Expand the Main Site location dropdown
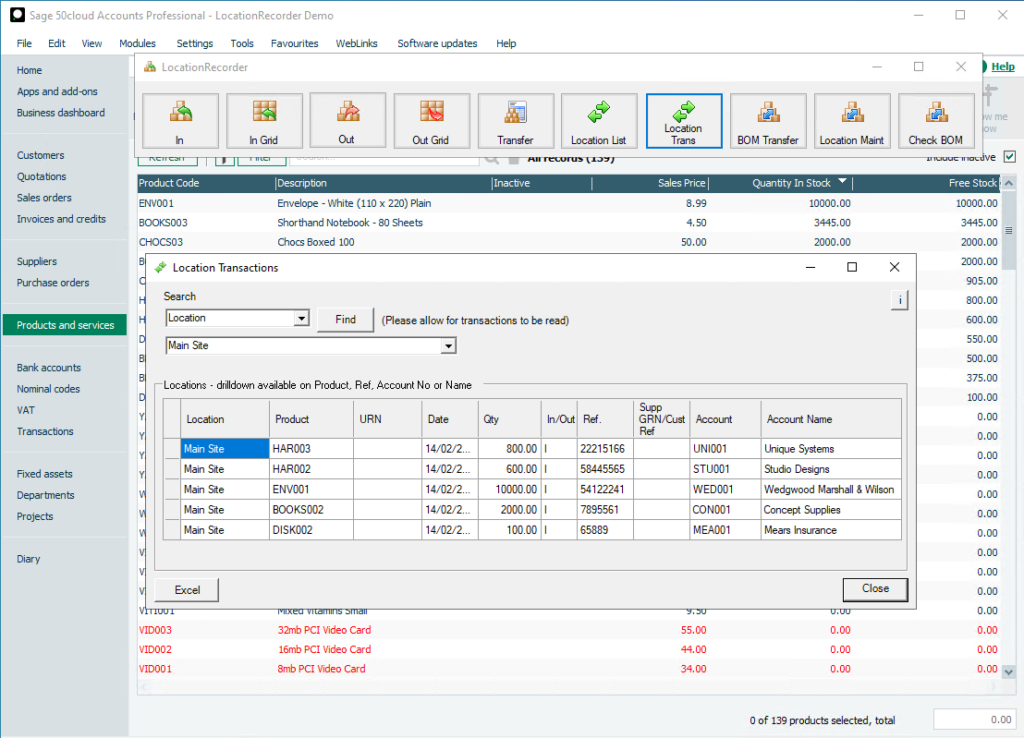The height and width of the screenshot is (738, 1024). point(448,345)
